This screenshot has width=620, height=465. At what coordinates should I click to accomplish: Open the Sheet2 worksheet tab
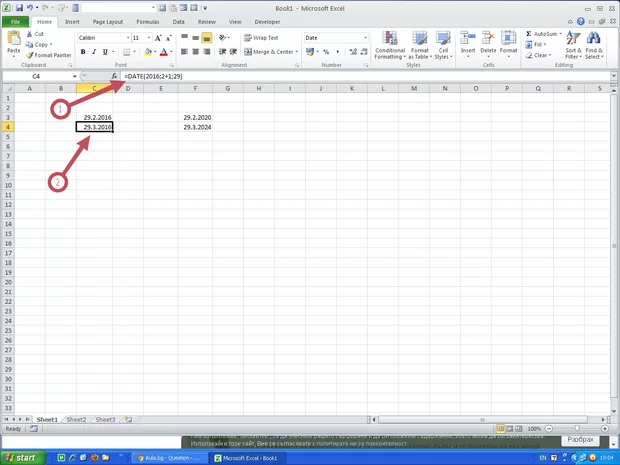76,420
